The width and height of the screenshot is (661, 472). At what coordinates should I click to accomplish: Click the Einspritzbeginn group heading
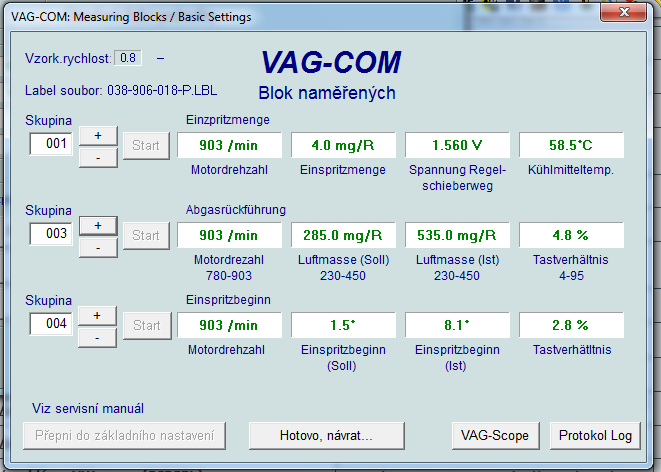(x=228, y=300)
